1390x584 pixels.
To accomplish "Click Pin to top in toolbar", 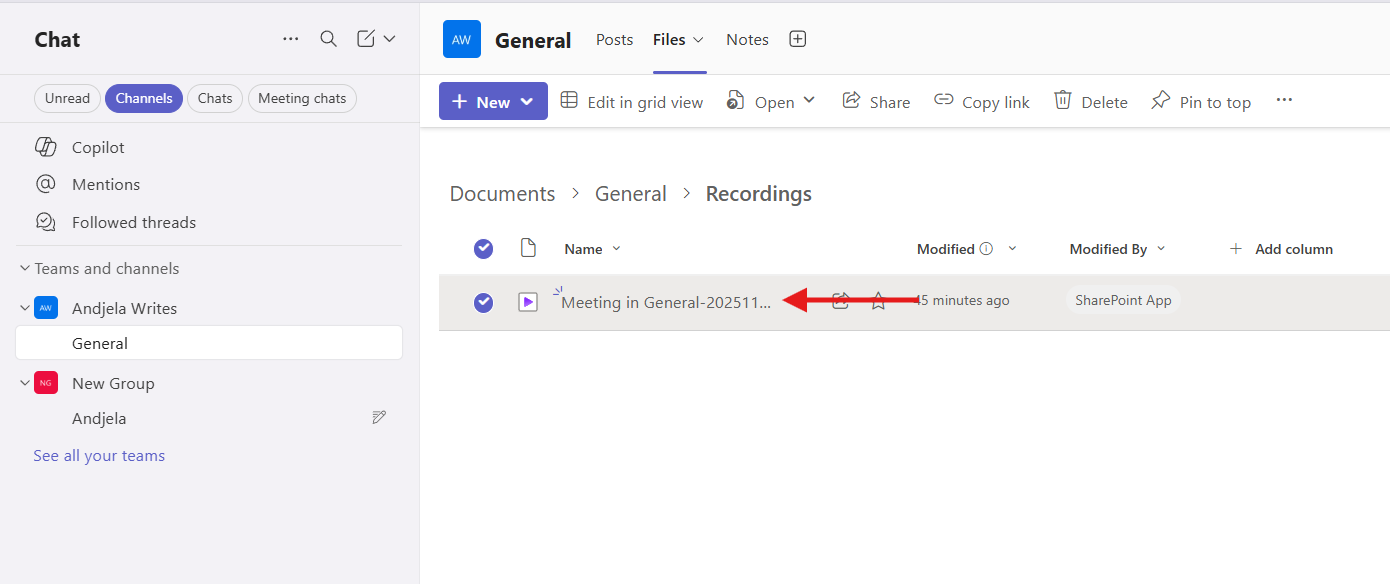I will (x=1201, y=102).
